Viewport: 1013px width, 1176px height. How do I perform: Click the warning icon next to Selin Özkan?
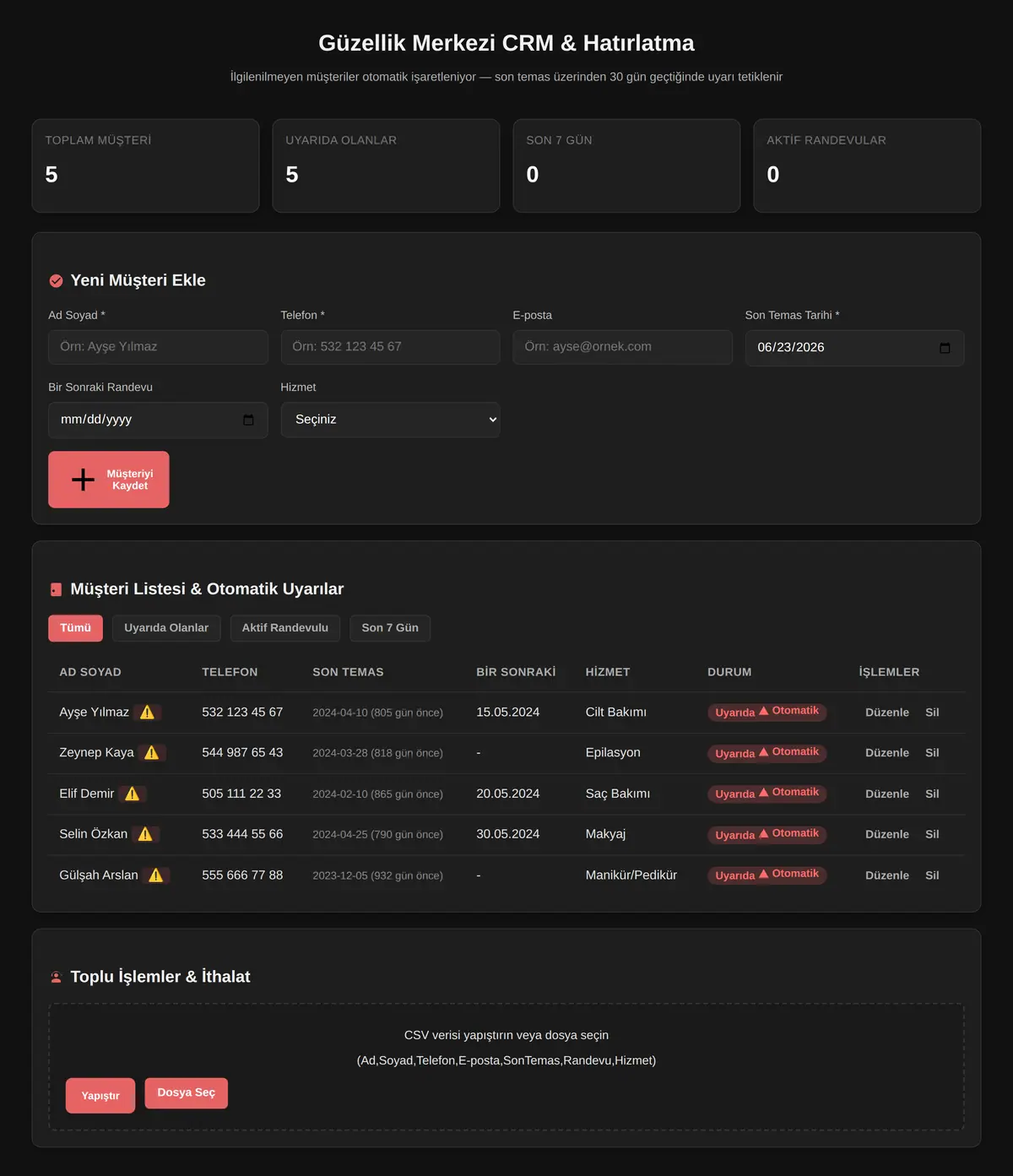pyautogui.click(x=145, y=834)
